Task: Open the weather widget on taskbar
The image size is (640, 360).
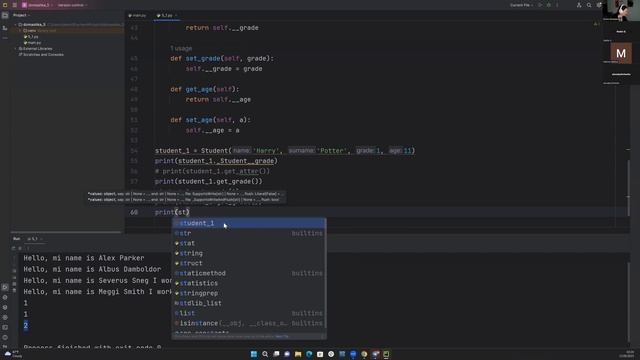Action: coord(12,354)
